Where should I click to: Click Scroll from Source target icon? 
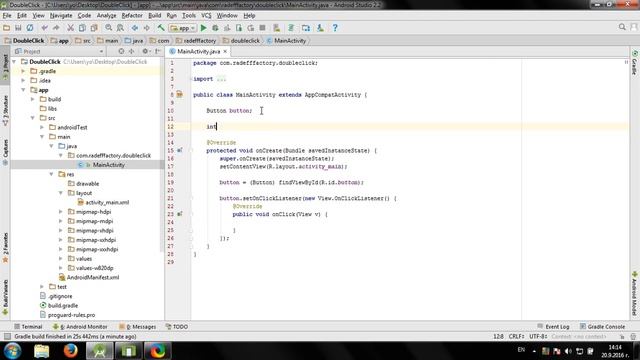pyautogui.click(x=121, y=51)
